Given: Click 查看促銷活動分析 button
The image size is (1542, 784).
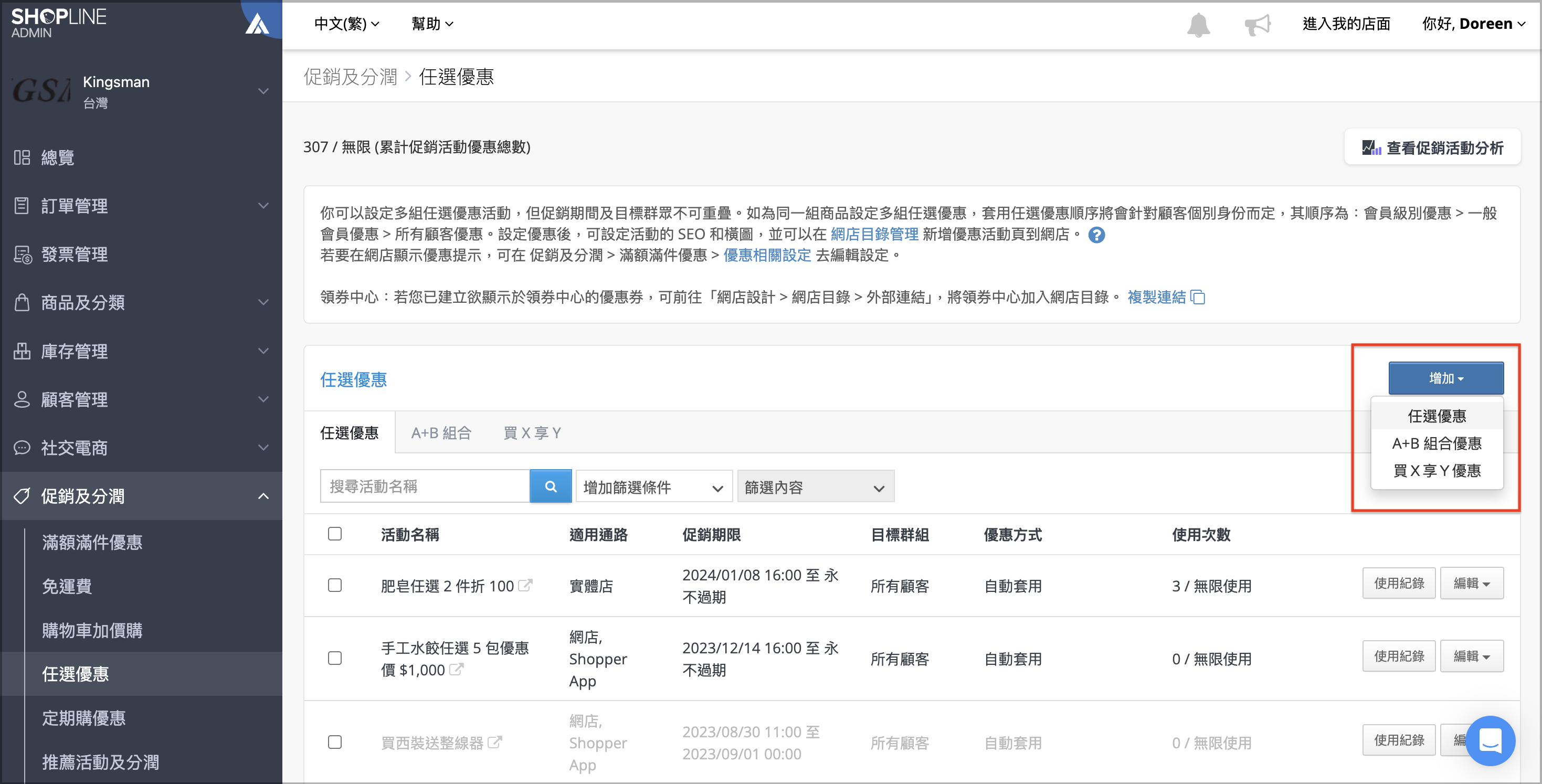Looking at the screenshot, I should pyautogui.click(x=1432, y=147).
